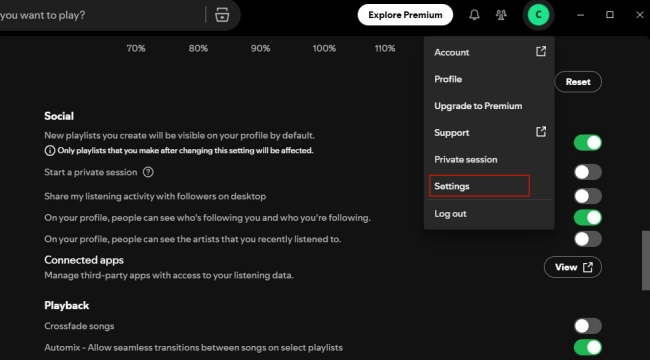Image resolution: width=650 pixels, height=360 pixels.
Task: Choose Upgrade to Premium menu item
Action: 489,106
